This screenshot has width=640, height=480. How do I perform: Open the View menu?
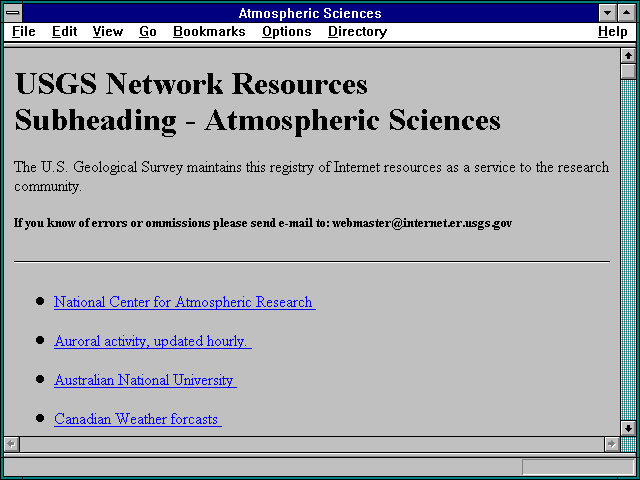coord(108,31)
